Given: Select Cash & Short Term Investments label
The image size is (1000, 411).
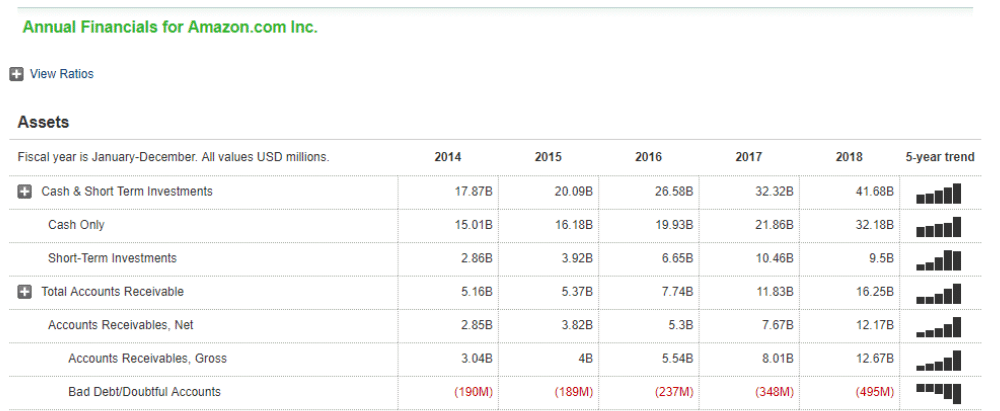Looking at the screenshot, I should tap(127, 191).
